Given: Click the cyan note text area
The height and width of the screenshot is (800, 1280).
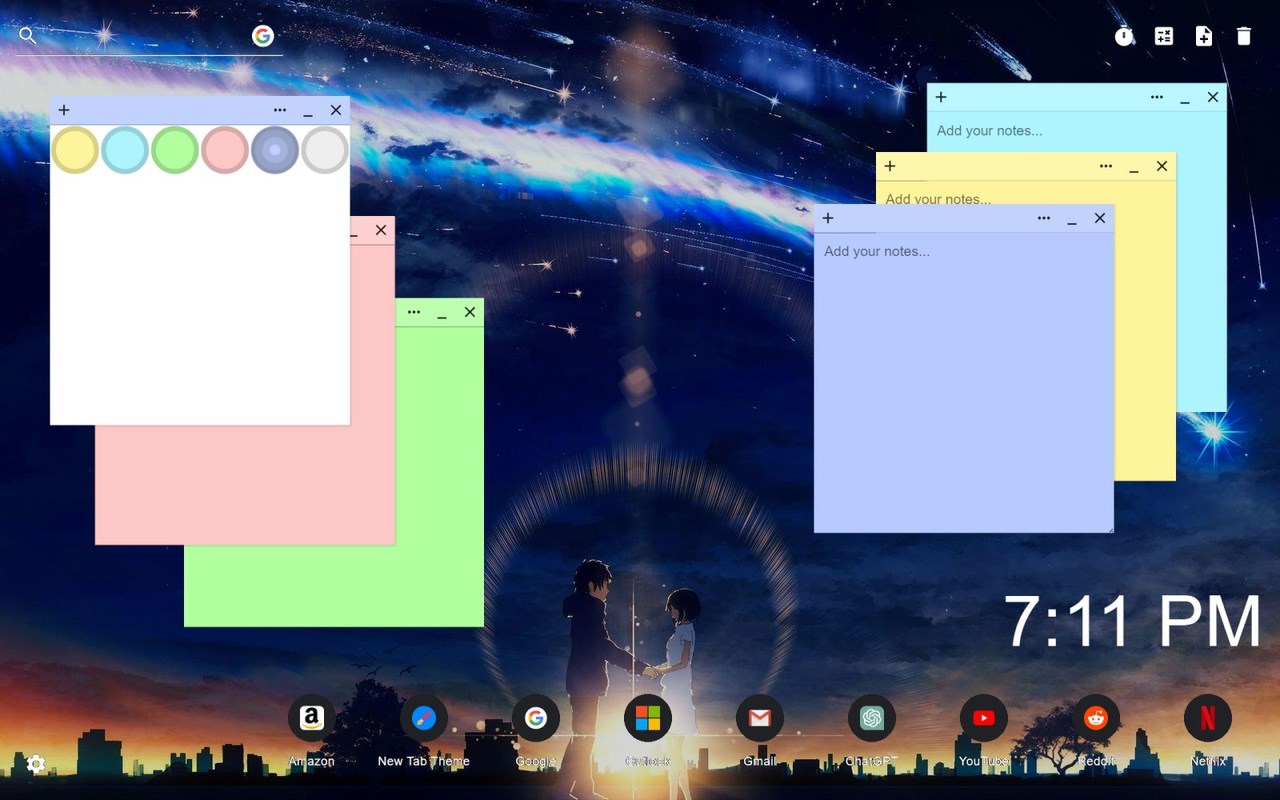Looking at the screenshot, I should 1076,131.
